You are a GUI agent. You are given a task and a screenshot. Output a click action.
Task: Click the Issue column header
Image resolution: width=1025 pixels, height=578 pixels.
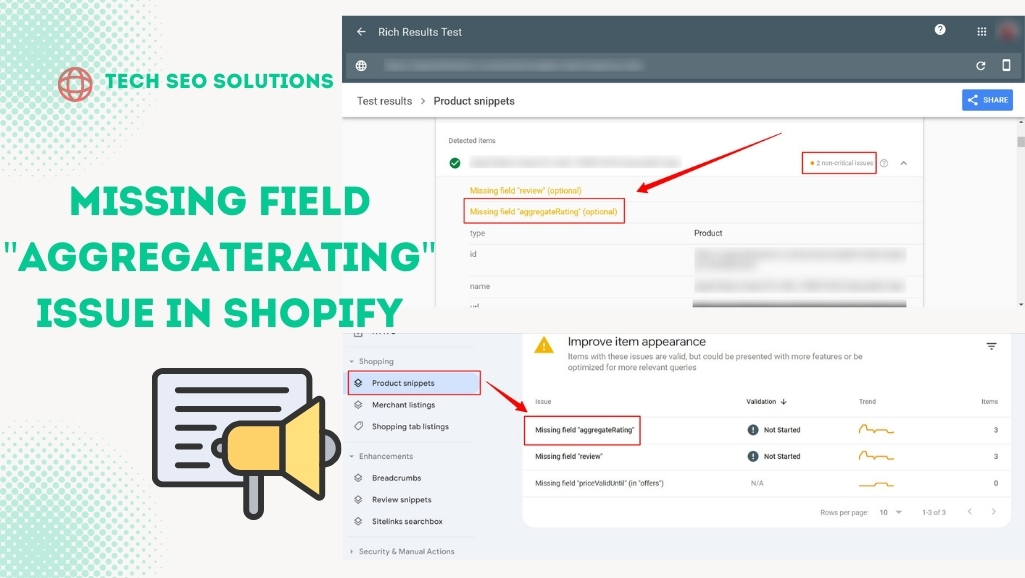[543, 401]
